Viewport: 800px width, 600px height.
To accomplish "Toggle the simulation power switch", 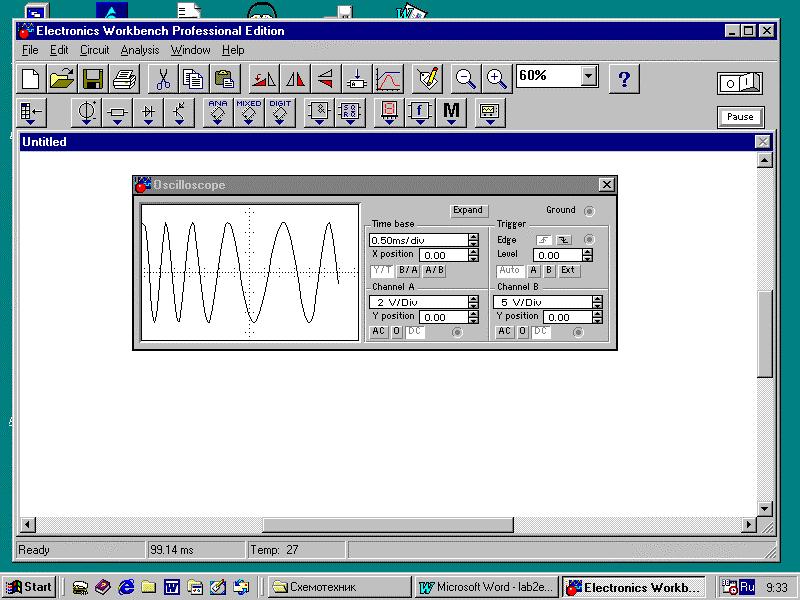I will 740,83.
